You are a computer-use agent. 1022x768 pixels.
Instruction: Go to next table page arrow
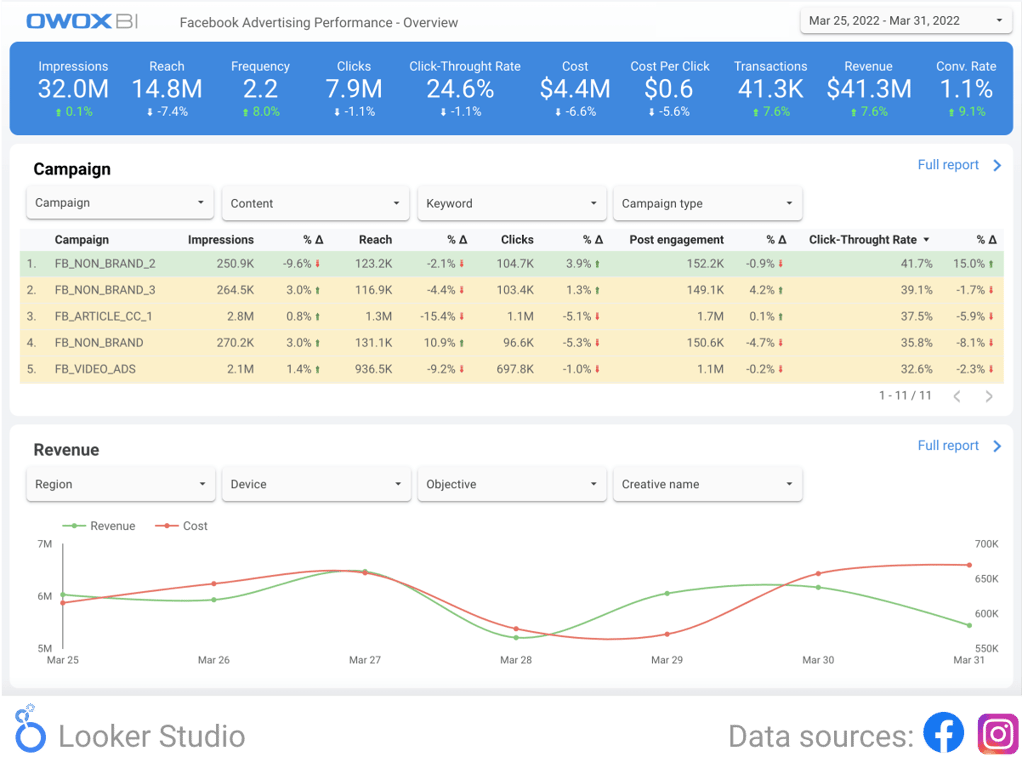click(x=989, y=396)
